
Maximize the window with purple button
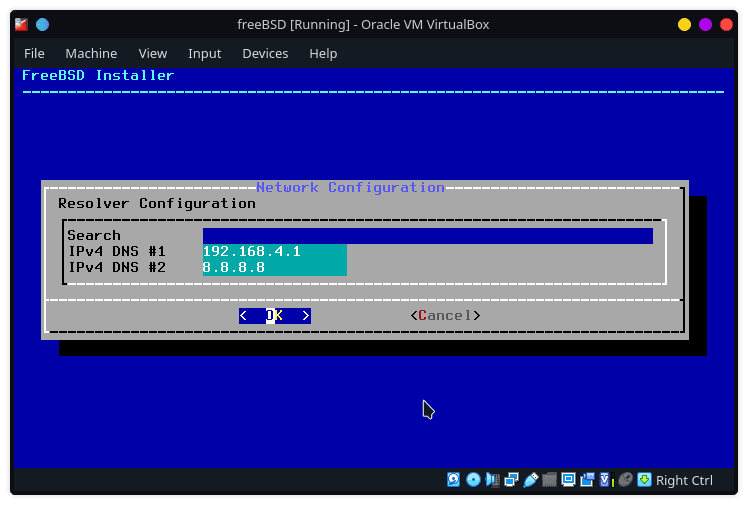pyautogui.click(x=706, y=24)
